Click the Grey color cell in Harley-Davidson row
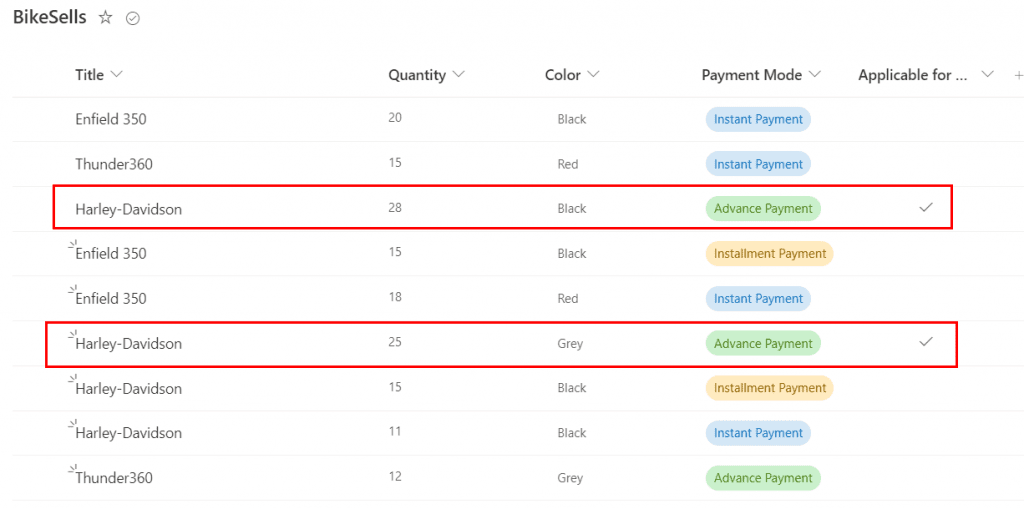1024x509 pixels. tap(569, 344)
